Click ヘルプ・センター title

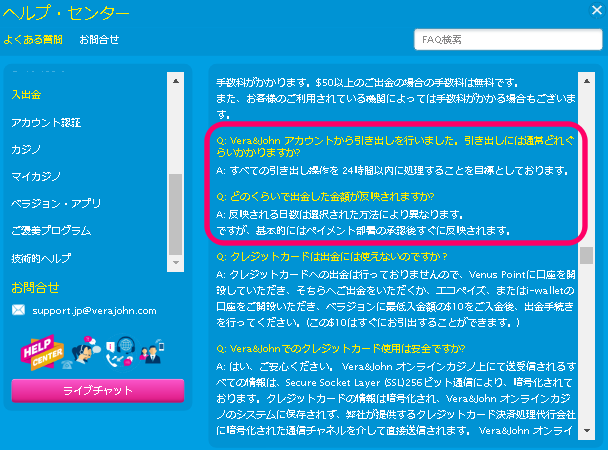point(66,13)
